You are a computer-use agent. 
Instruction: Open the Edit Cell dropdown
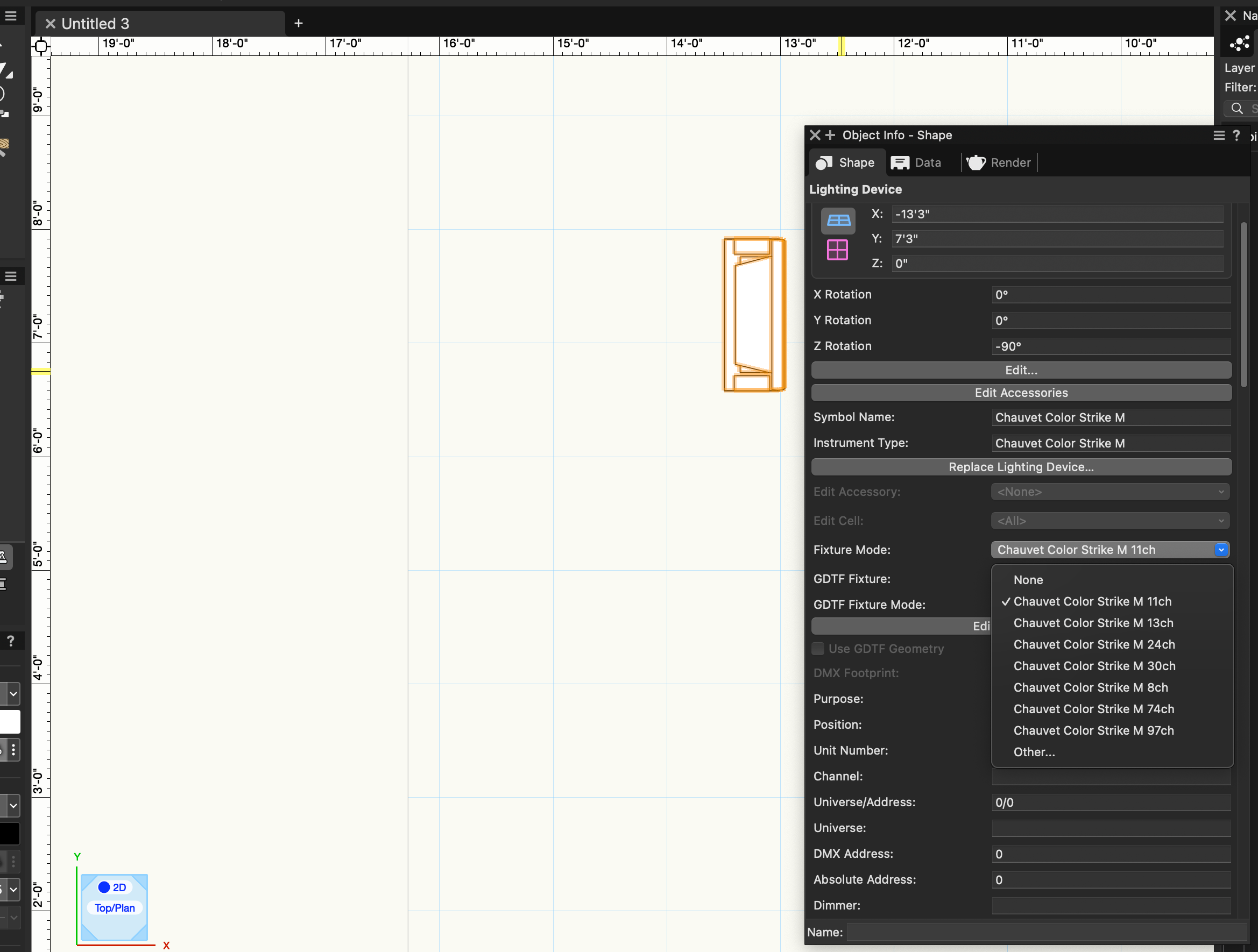(x=1109, y=521)
